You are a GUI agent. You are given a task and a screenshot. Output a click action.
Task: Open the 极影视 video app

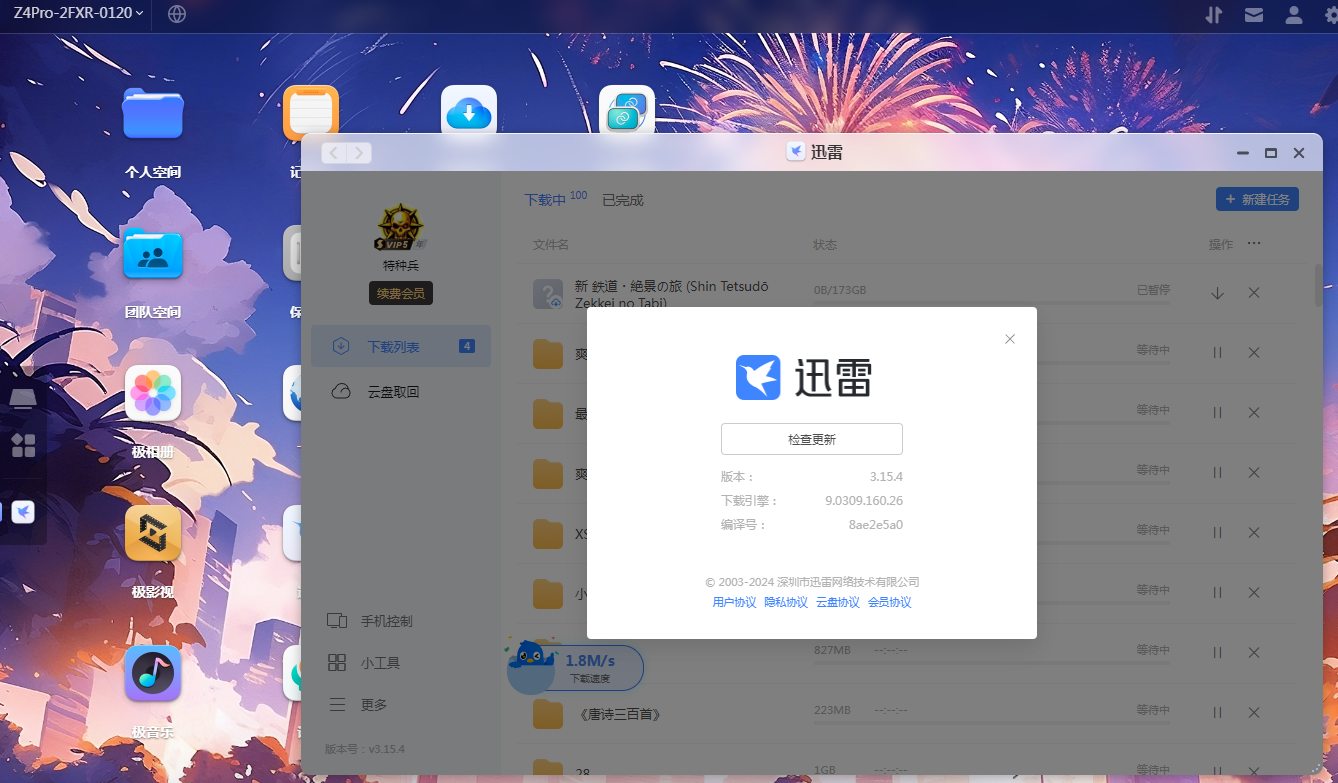(x=152, y=533)
